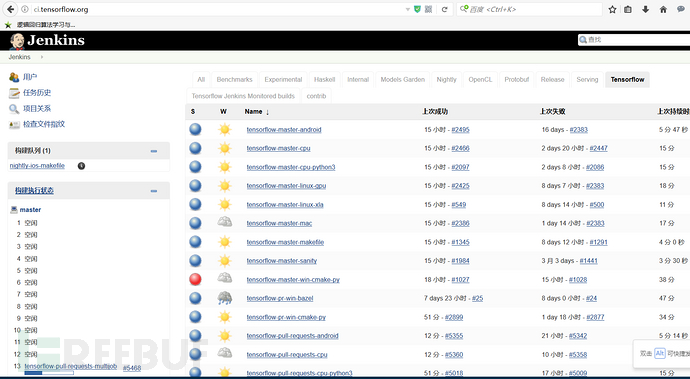
Task: Click red status ball for tensorflow-master-win-cmake-py
Action: pos(195,279)
